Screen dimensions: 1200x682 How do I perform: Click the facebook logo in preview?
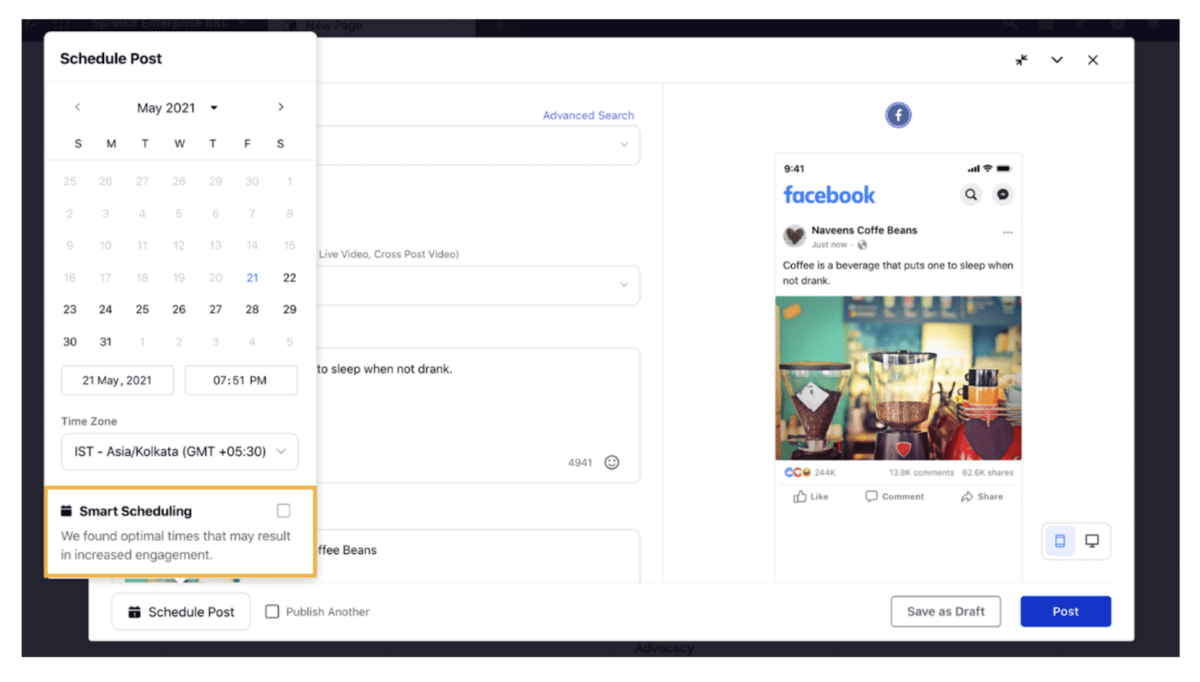pos(829,195)
